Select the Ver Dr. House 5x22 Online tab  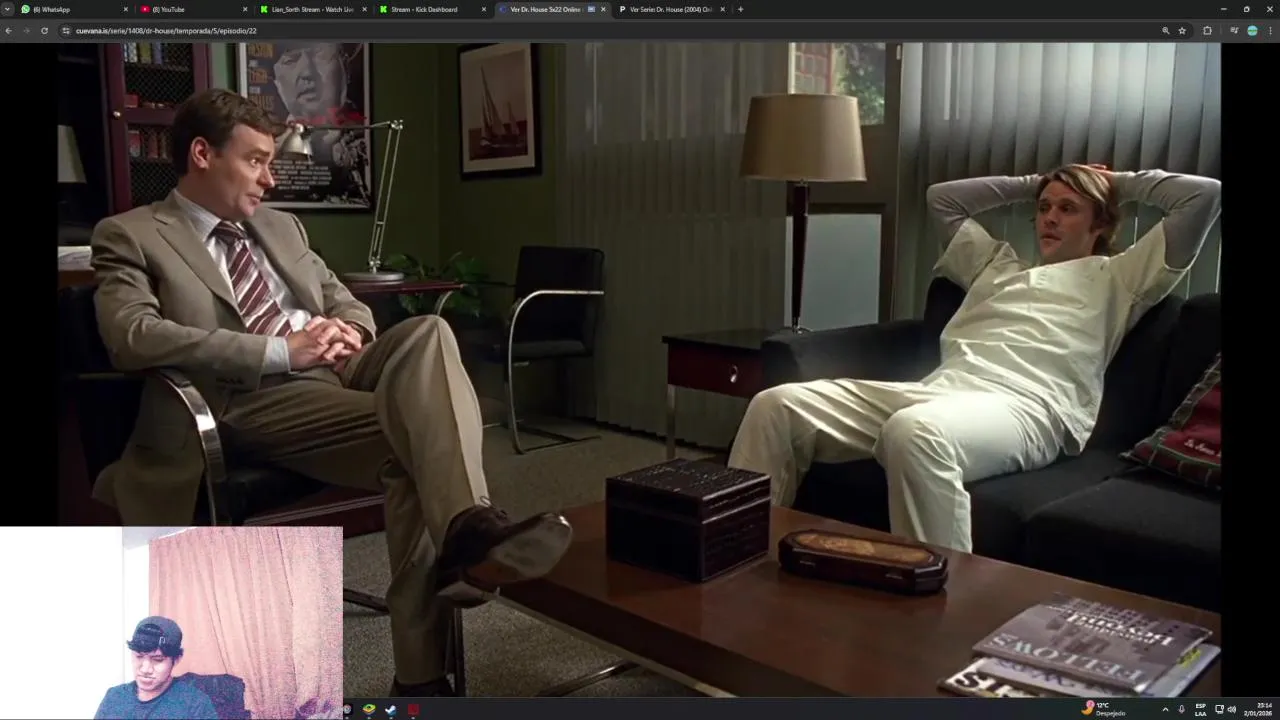[551, 9]
